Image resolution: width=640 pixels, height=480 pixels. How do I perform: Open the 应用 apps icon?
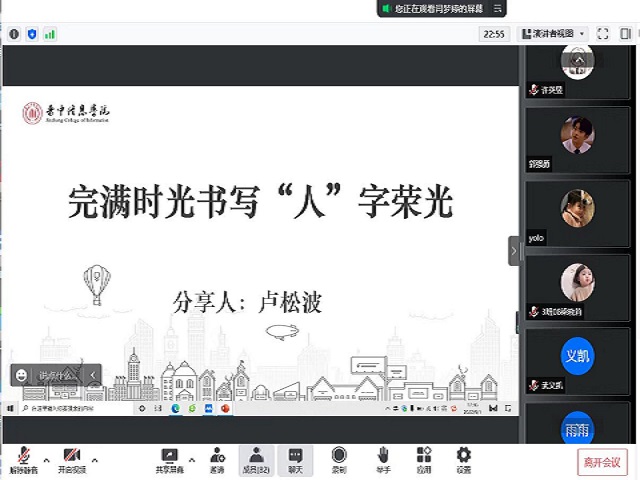(x=424, y=460)
